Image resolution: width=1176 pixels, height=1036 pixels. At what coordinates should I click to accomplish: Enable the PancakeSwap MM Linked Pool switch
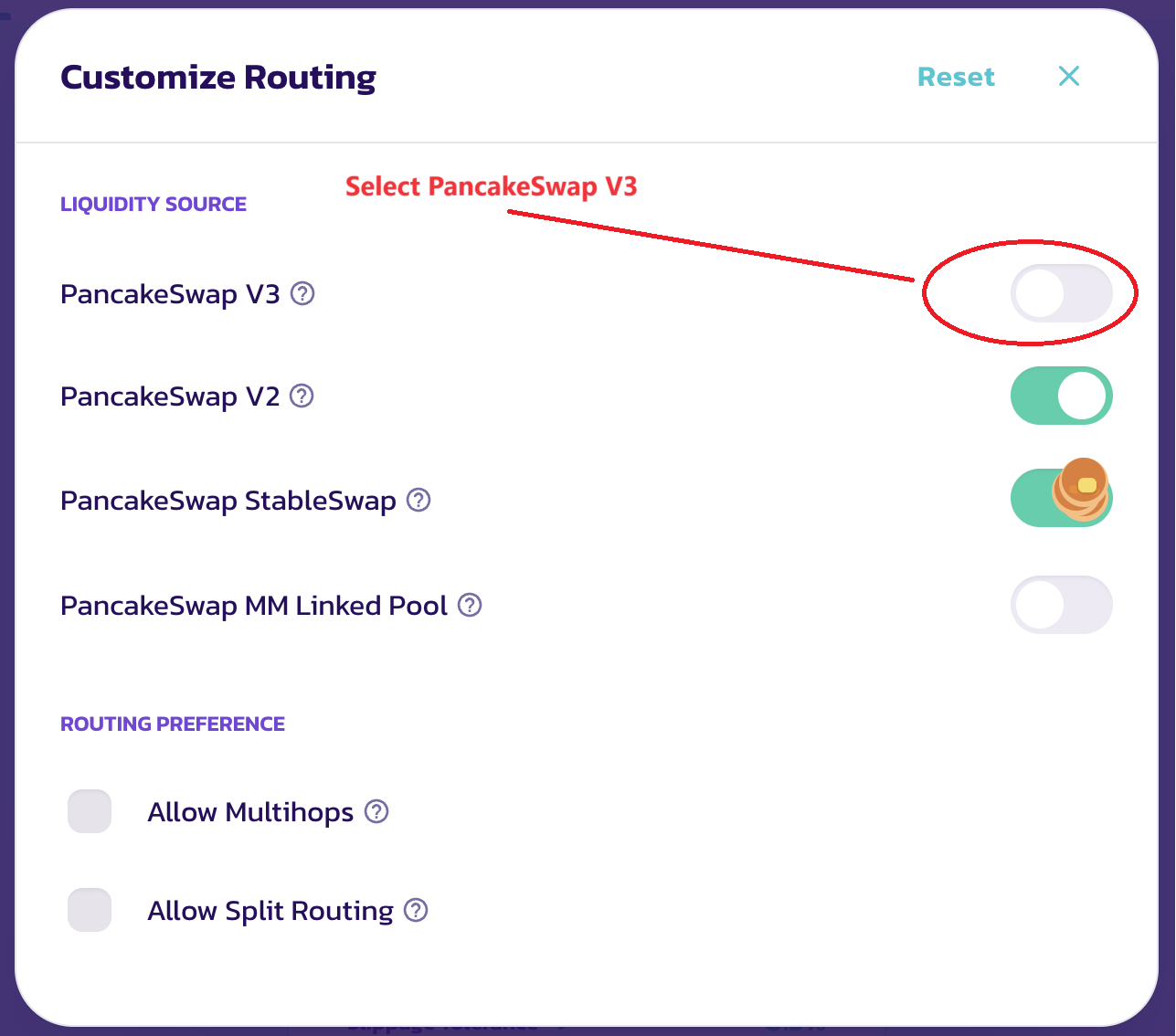pyautogui.click(x=1061, y=605)
